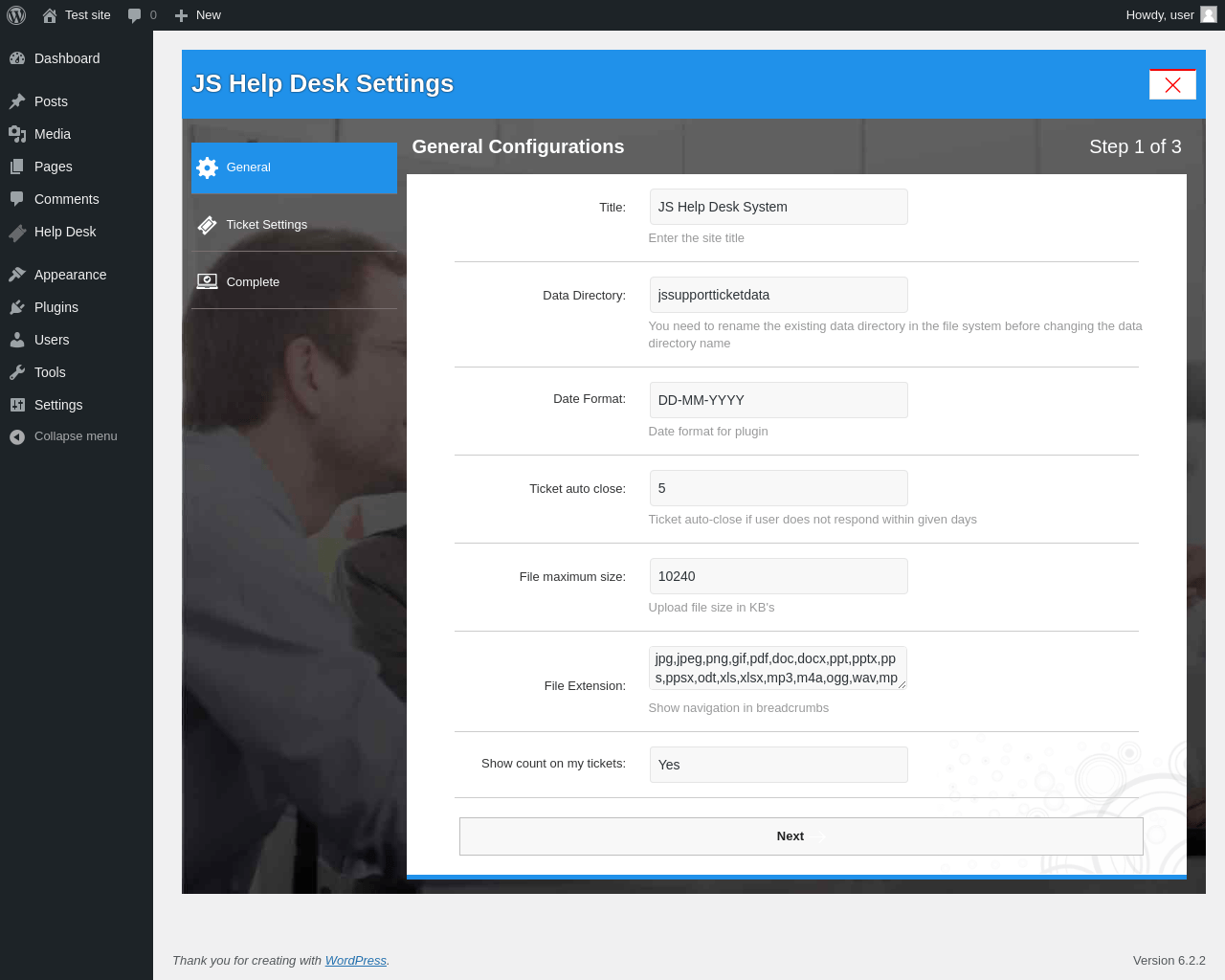Click the Appearance paintbrush icon
The image size is (1225, 980).
click(x=17, y=275)
